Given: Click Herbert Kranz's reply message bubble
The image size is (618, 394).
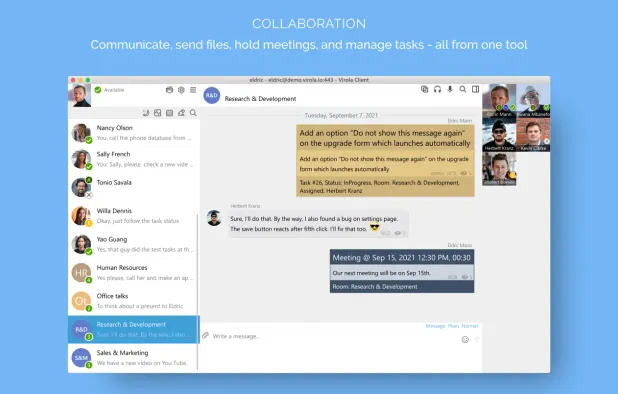Looking at the screenshot, I should point(318,224).
